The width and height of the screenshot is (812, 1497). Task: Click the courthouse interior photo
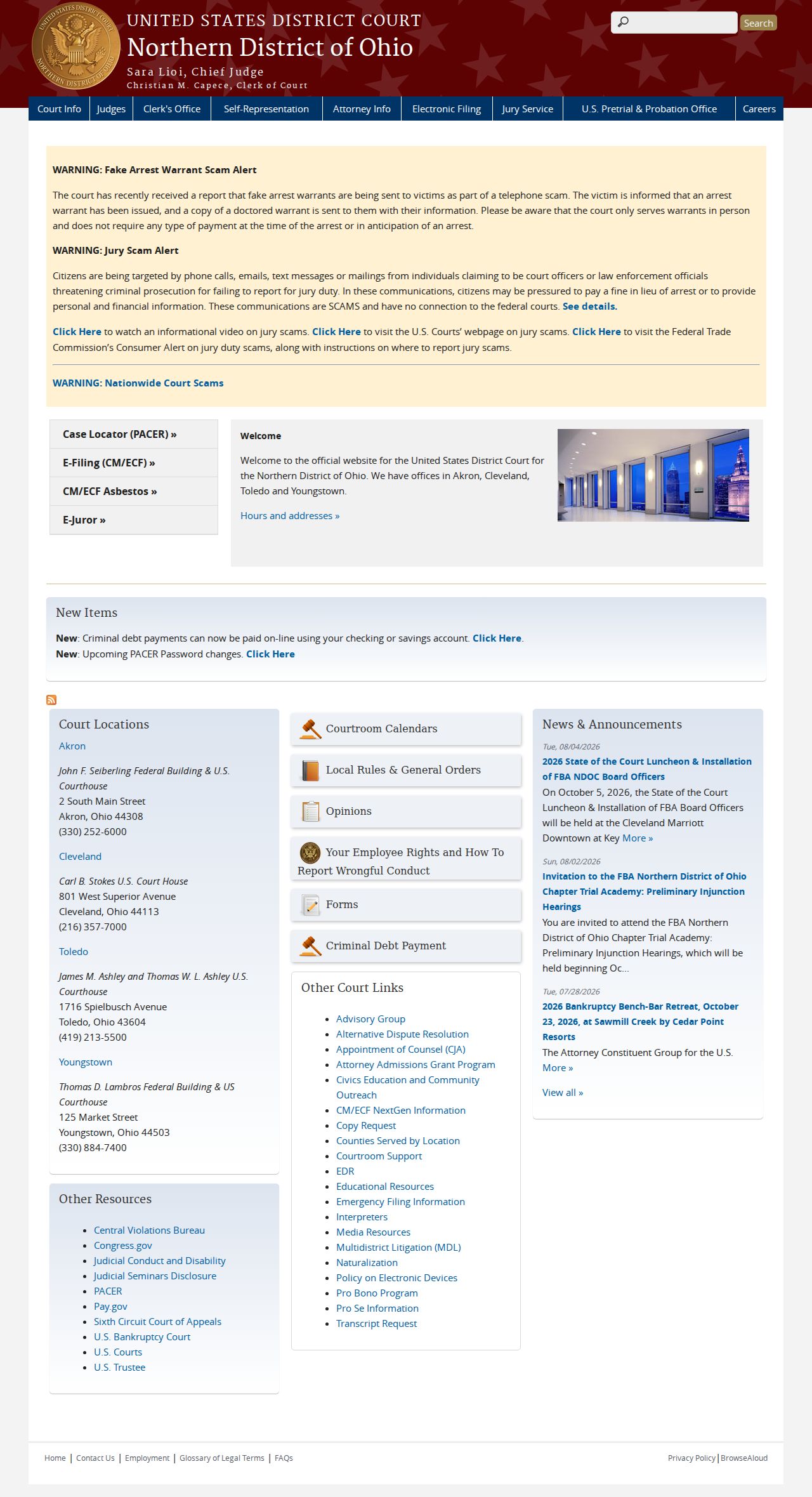coord(653,475)
